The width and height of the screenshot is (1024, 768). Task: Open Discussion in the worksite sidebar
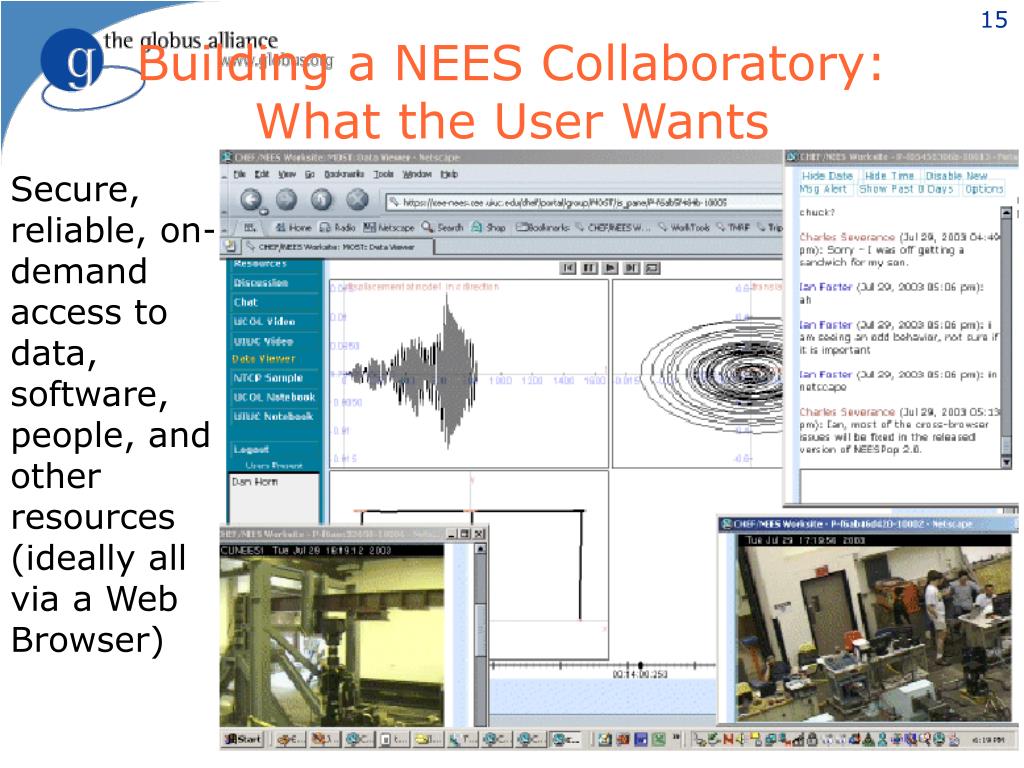[x=261, y=283]
